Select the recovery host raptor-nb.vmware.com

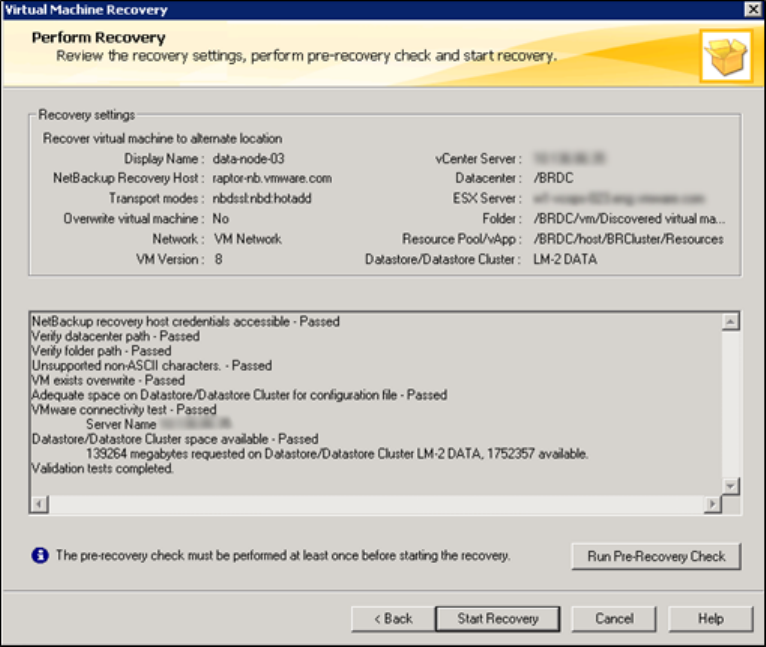pyautogui.click(x=272, y=178)
